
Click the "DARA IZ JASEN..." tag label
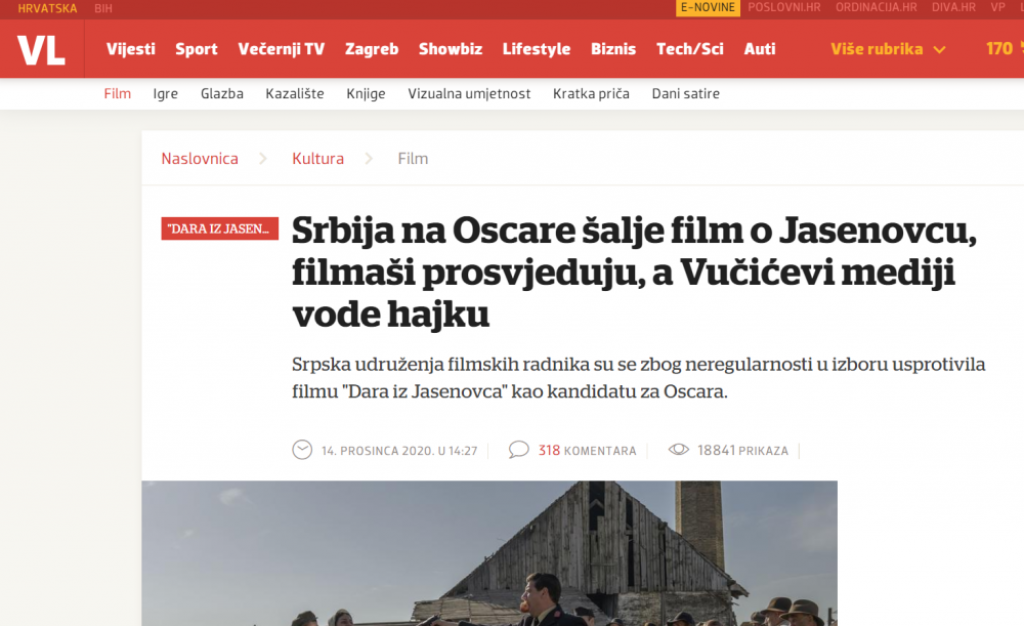pyautogui.click(x=219, y=228)
